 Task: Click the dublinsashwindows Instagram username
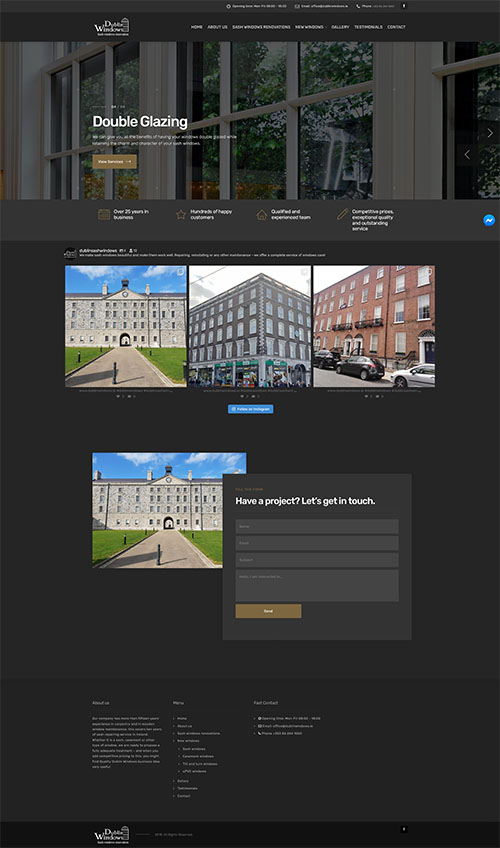[x=98, y=250]
